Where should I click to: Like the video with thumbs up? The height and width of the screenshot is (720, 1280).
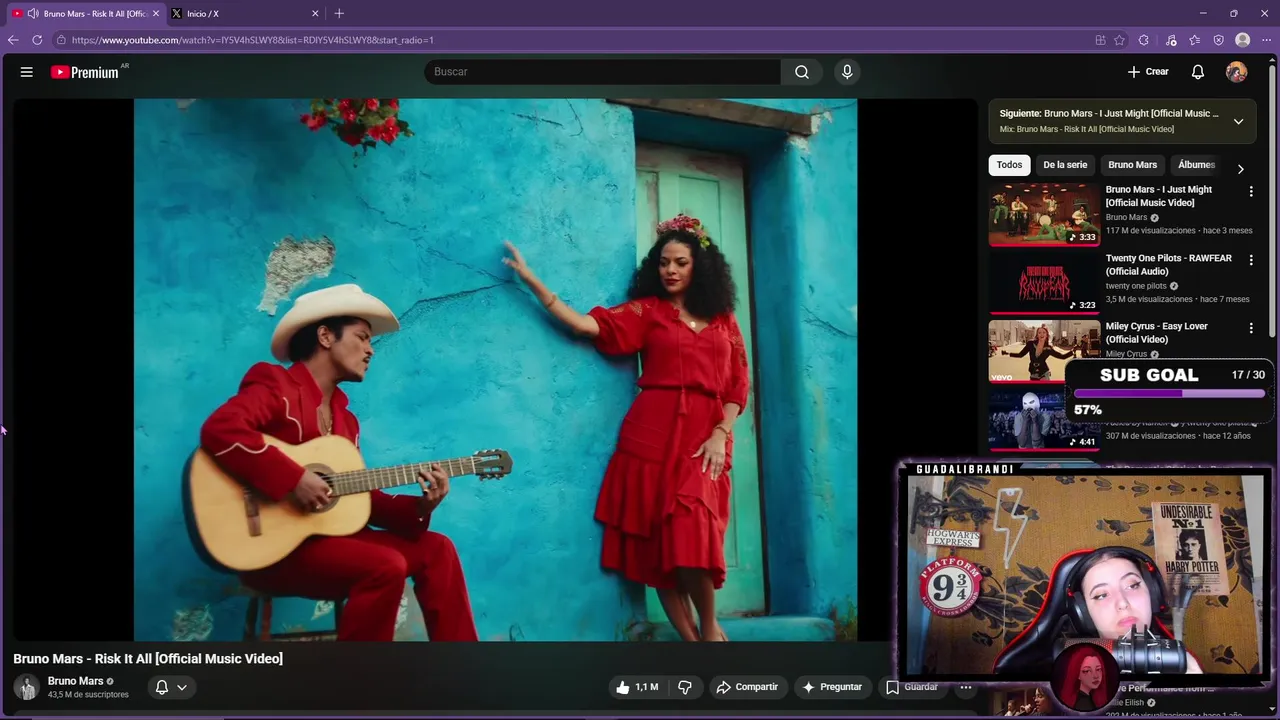637,687
